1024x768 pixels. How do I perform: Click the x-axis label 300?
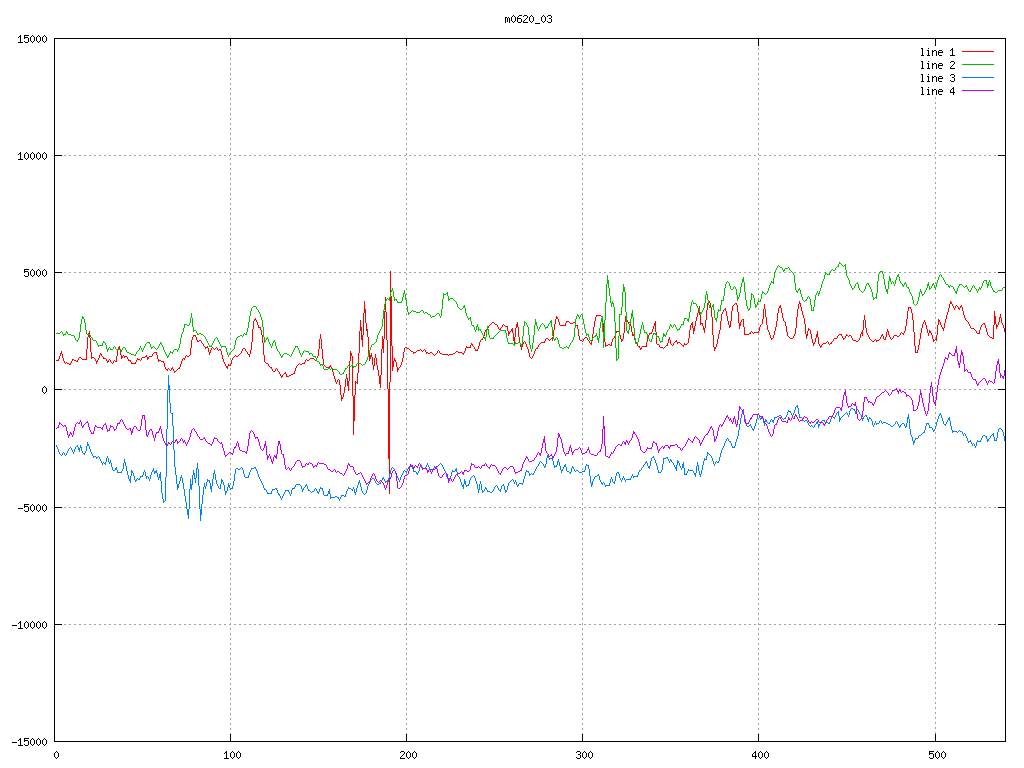point(584,756)
